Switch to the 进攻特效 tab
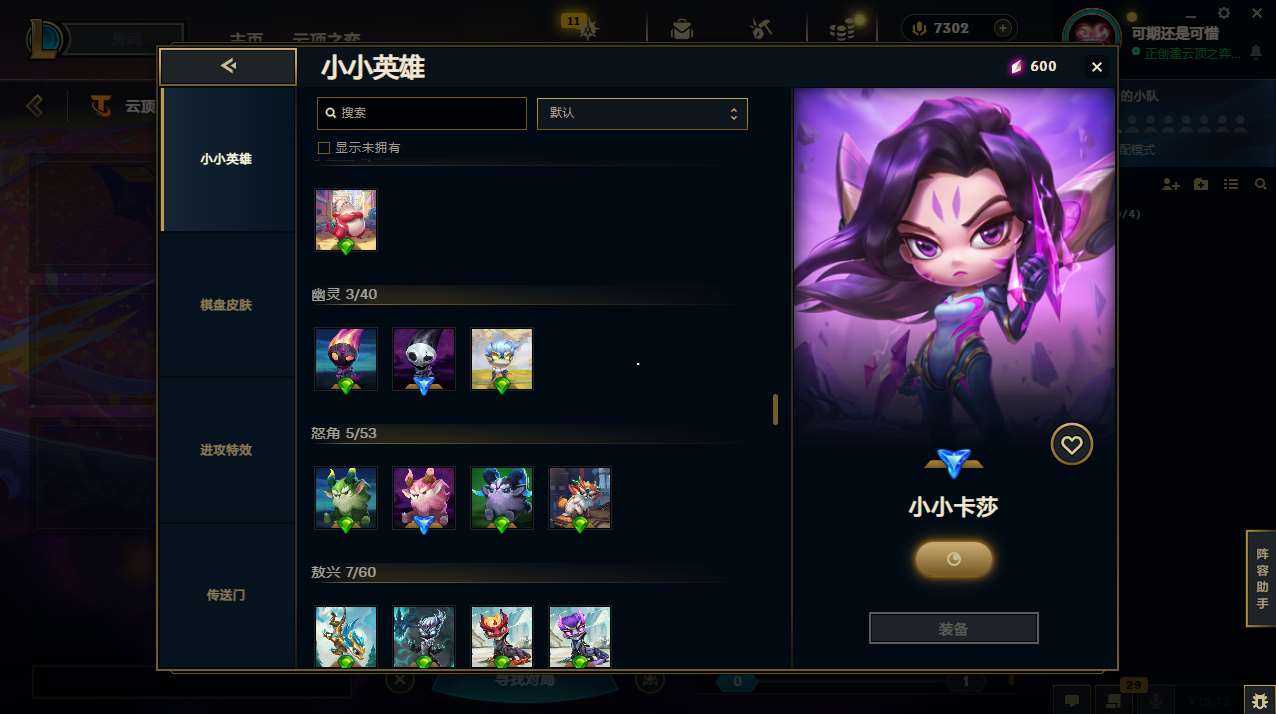The image size is (1276, 714). click(226, 450)
